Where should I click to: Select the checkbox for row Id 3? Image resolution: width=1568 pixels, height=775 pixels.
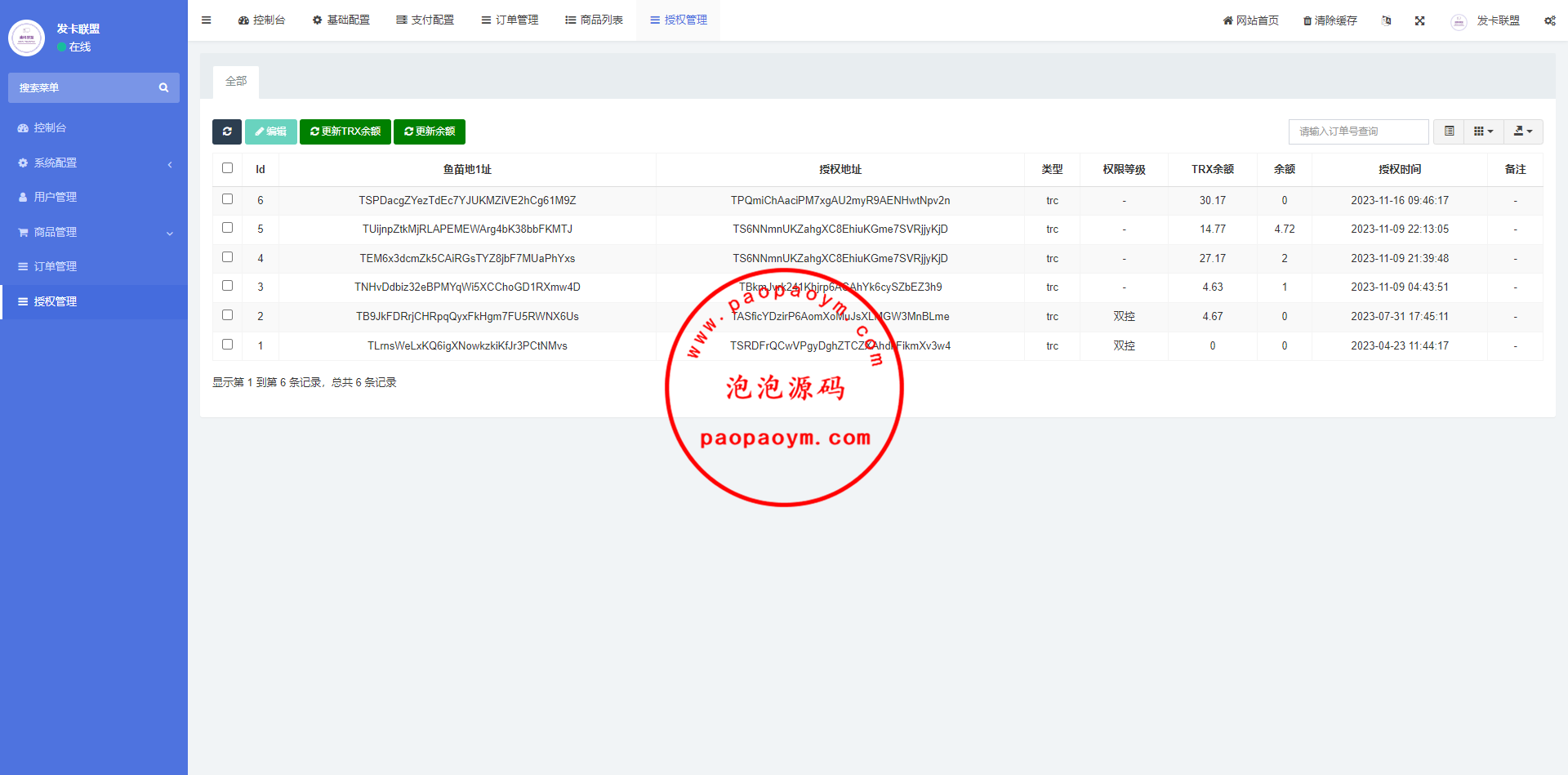(x=228, y=286)
